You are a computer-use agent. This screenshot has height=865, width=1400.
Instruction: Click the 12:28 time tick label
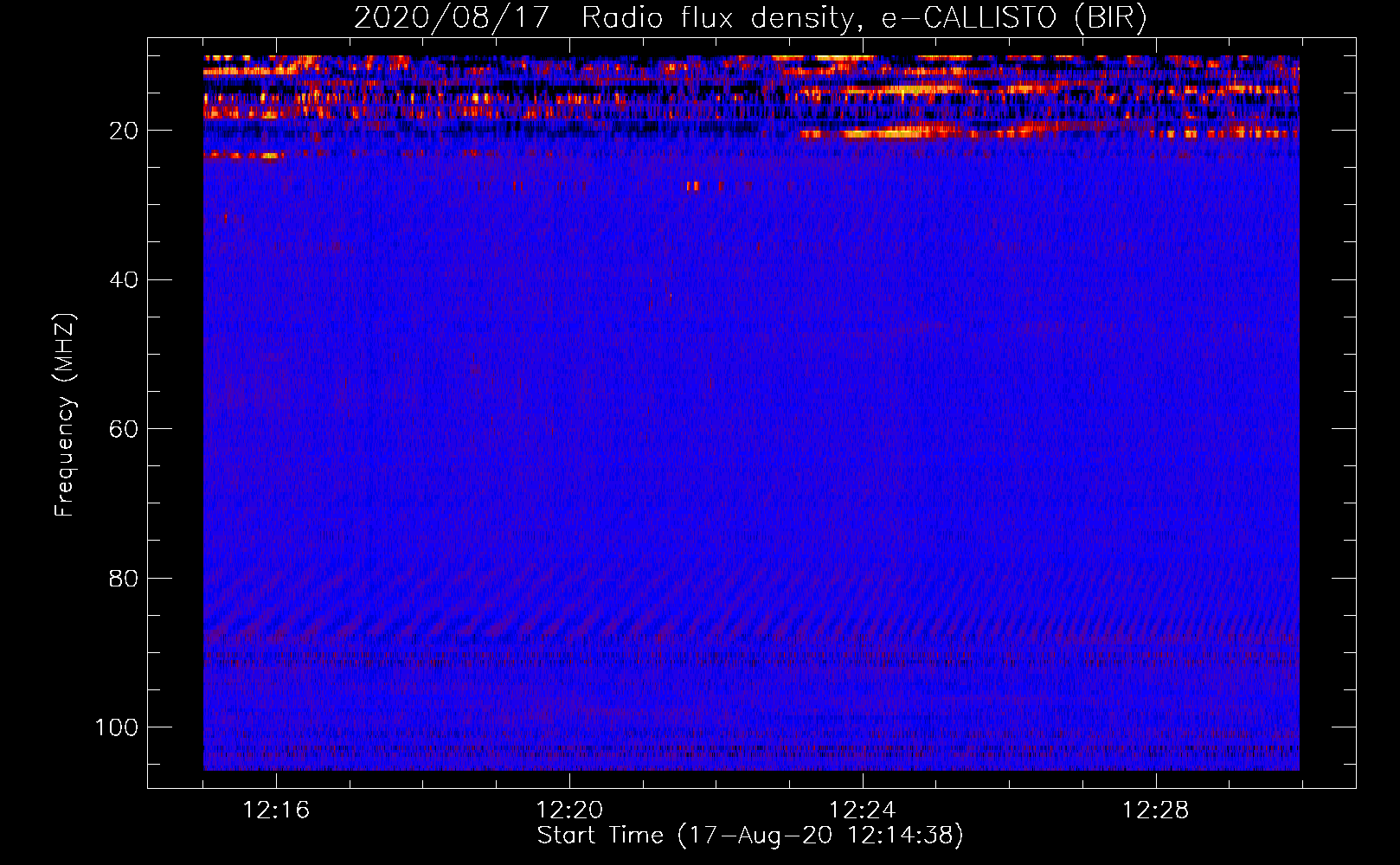(1156, 811)
